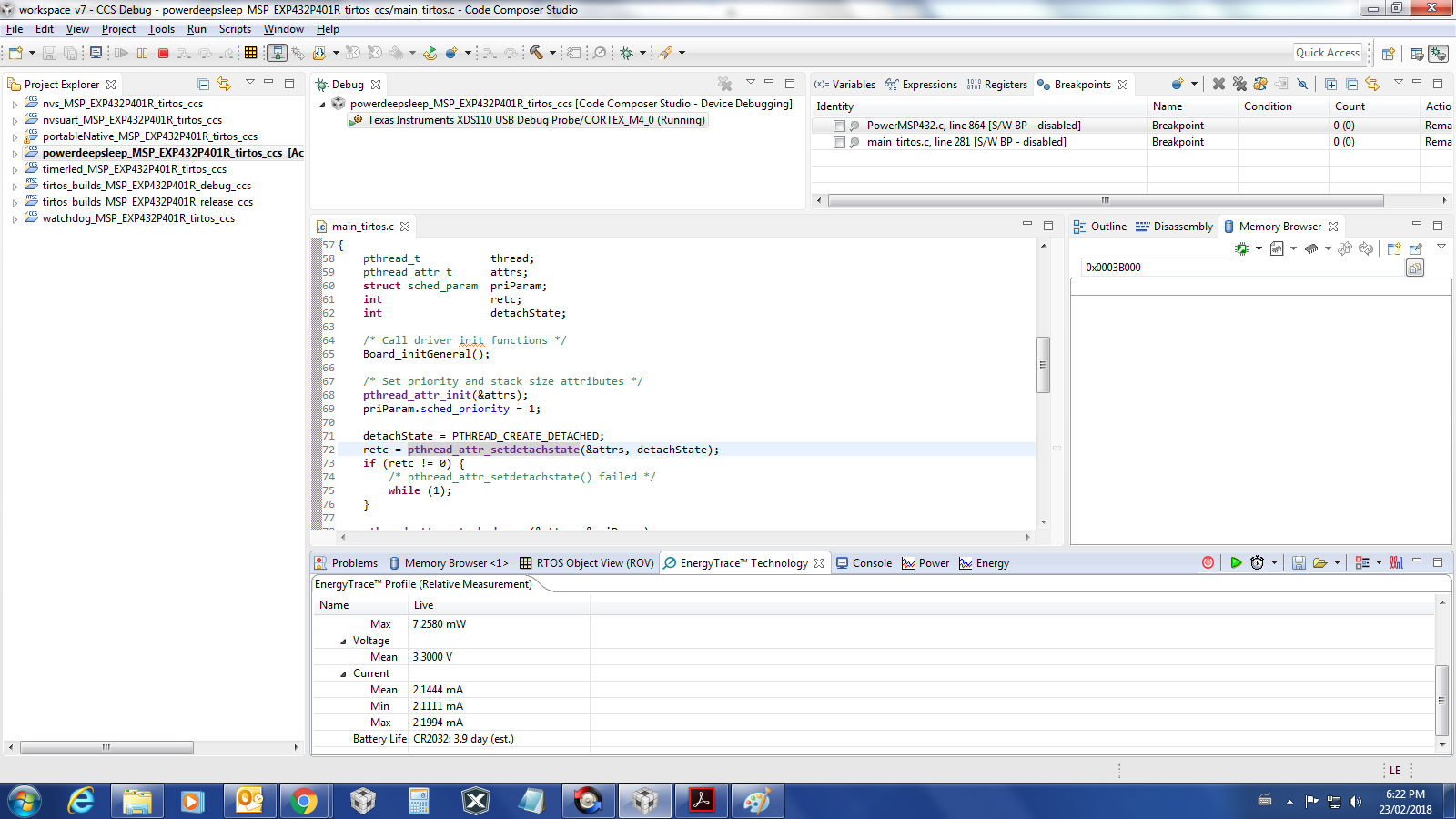Click EnergyTrace open profile folder icon
Screen dimensions: 1456x819
point(1319,562)
